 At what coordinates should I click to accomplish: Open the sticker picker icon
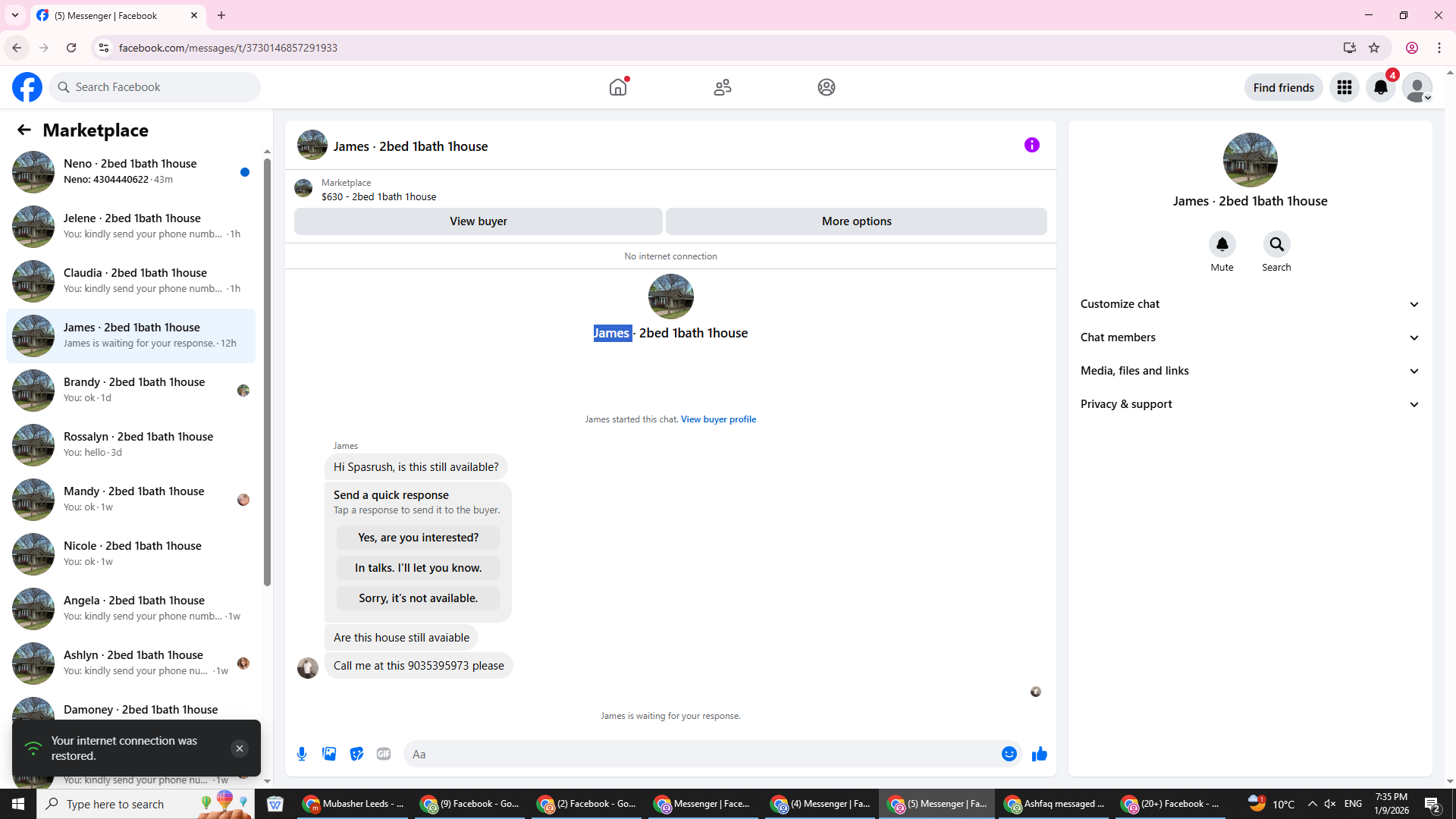(356, 754)
